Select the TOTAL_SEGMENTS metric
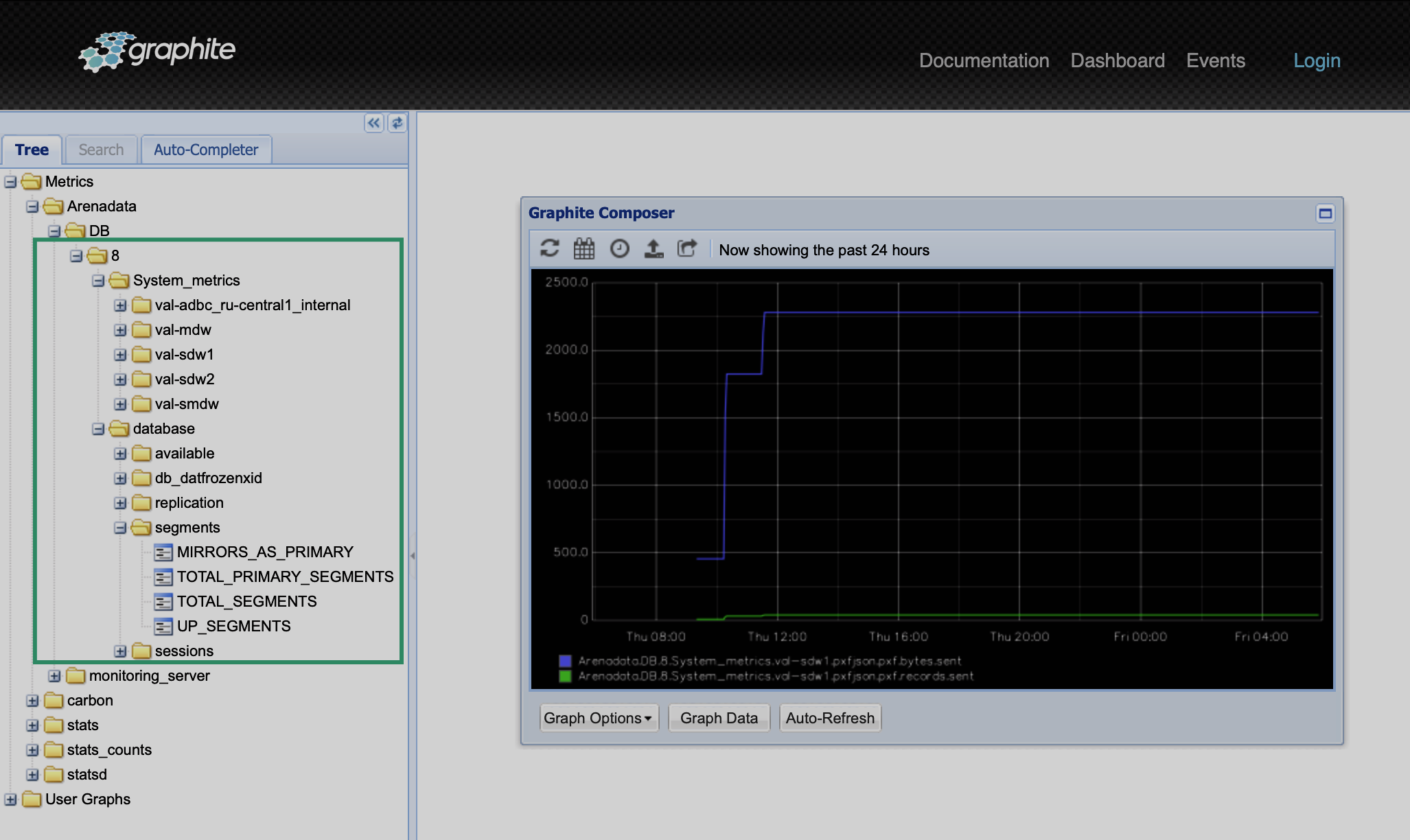The width and height of the screenshot is (1410, 840). click(x=246, y=602)
